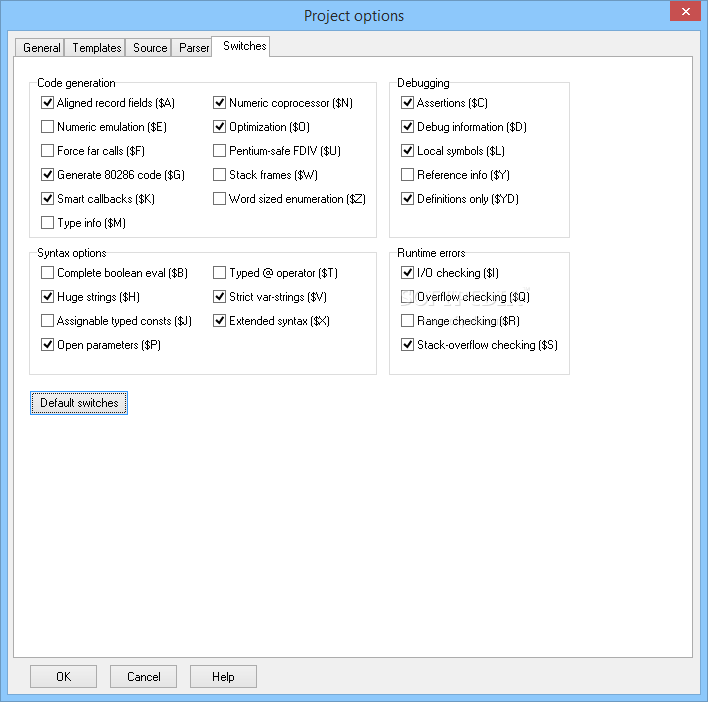708x702 pixels.
Task: Confirm with the OK button
Action: (63, 676)
